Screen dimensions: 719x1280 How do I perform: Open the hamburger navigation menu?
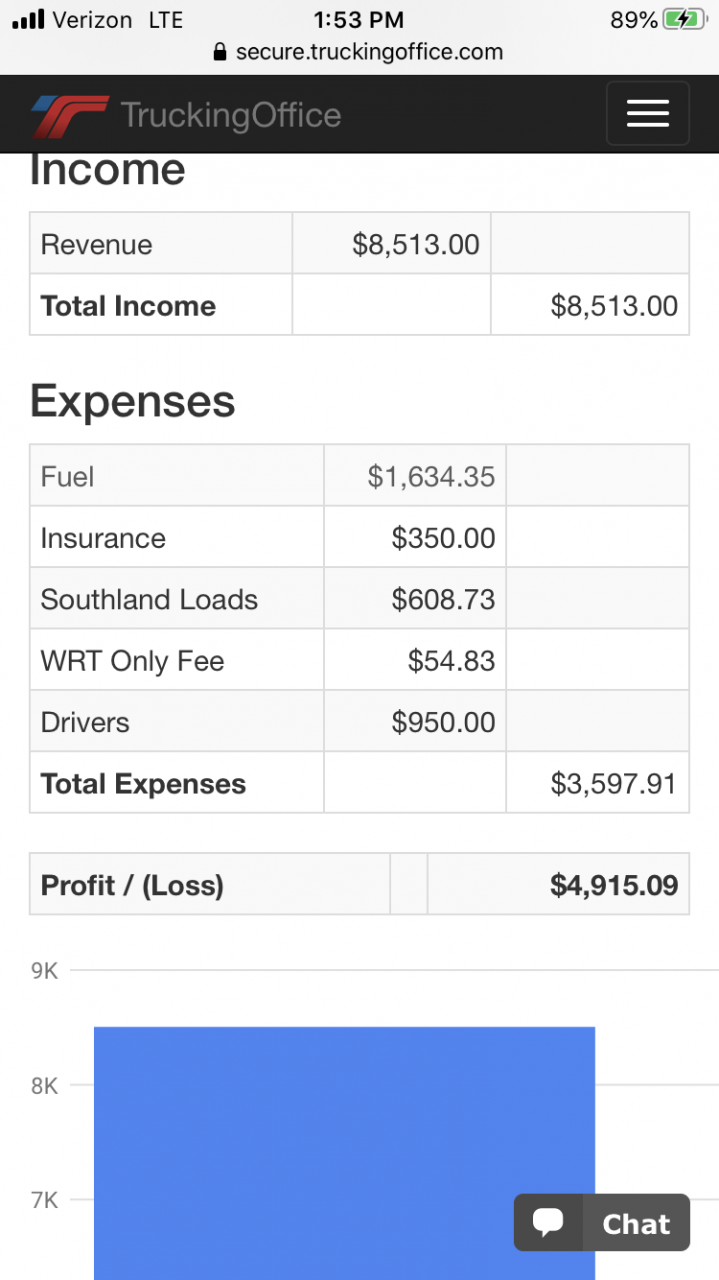point(647,114)
